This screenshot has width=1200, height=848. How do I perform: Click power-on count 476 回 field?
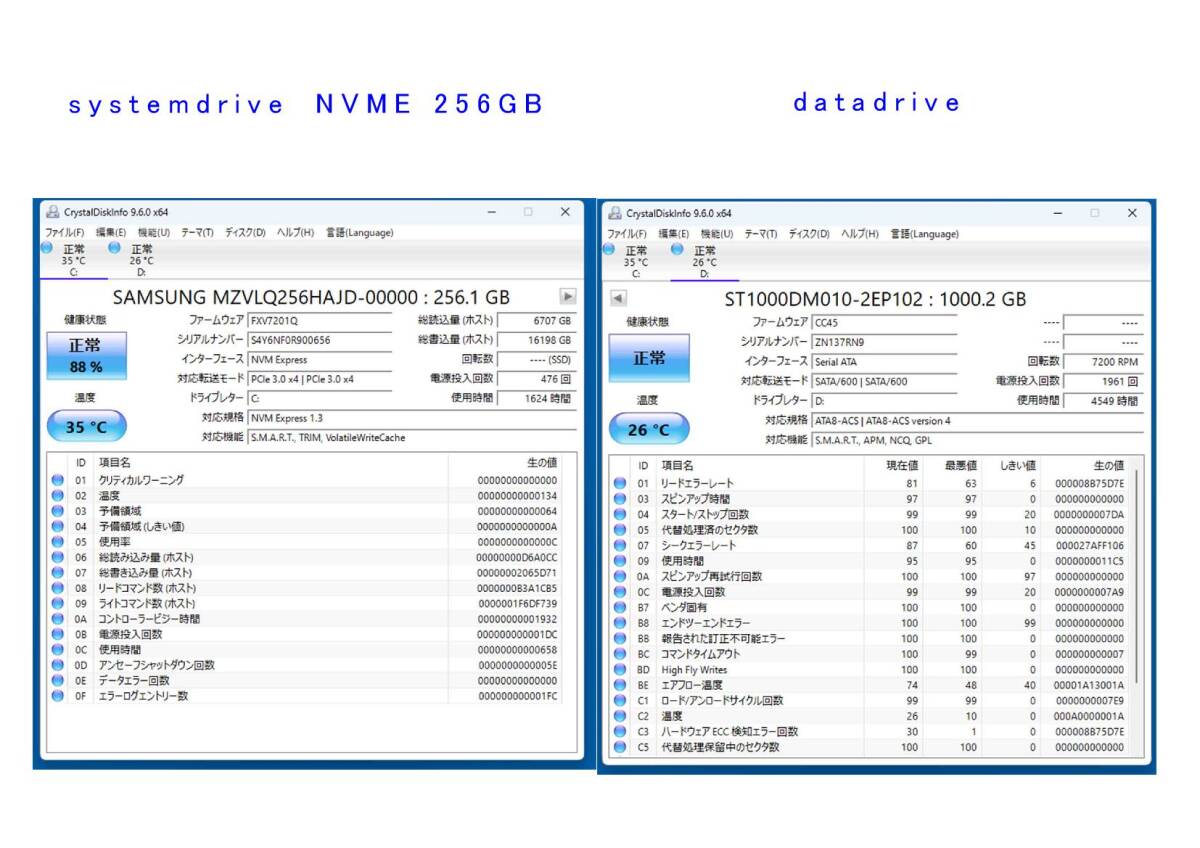[536, 379]
